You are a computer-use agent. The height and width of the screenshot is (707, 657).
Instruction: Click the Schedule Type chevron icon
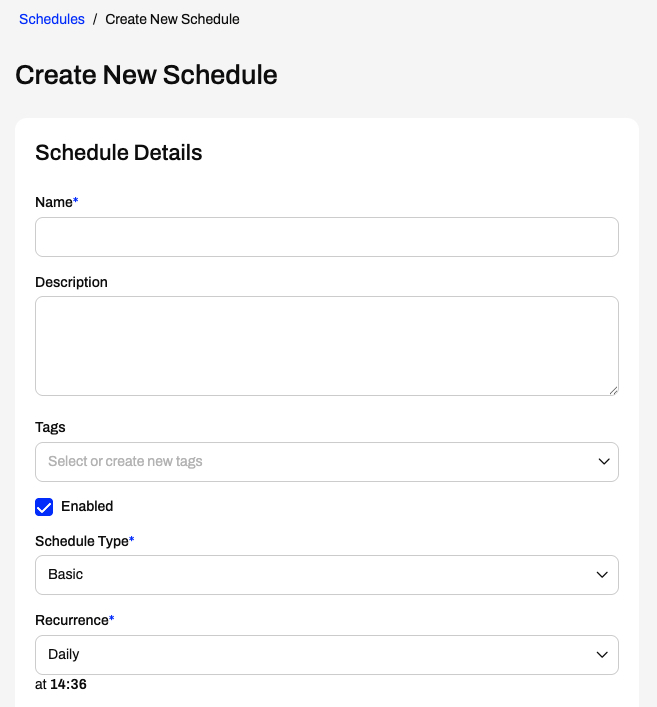coord(602,575)
